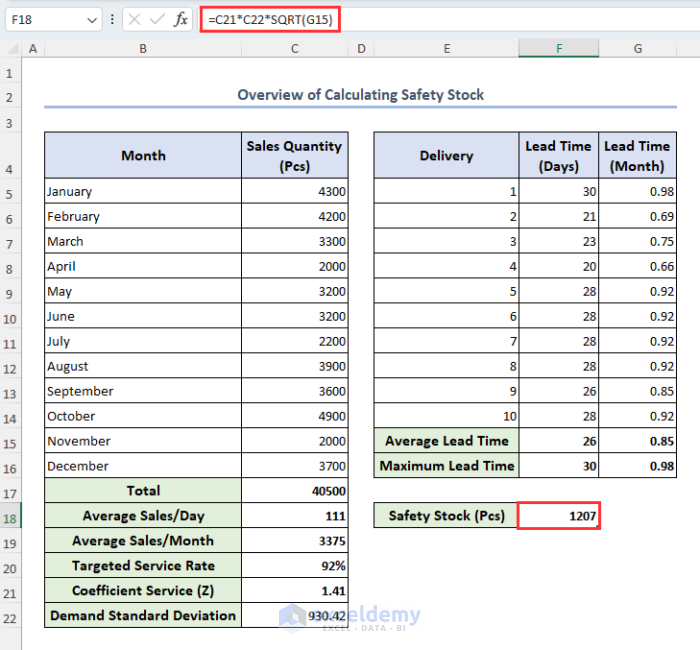The width and height of the screenshot is (700, 650).
Task: Click the Insert Function fx icon
Action: 181,19
